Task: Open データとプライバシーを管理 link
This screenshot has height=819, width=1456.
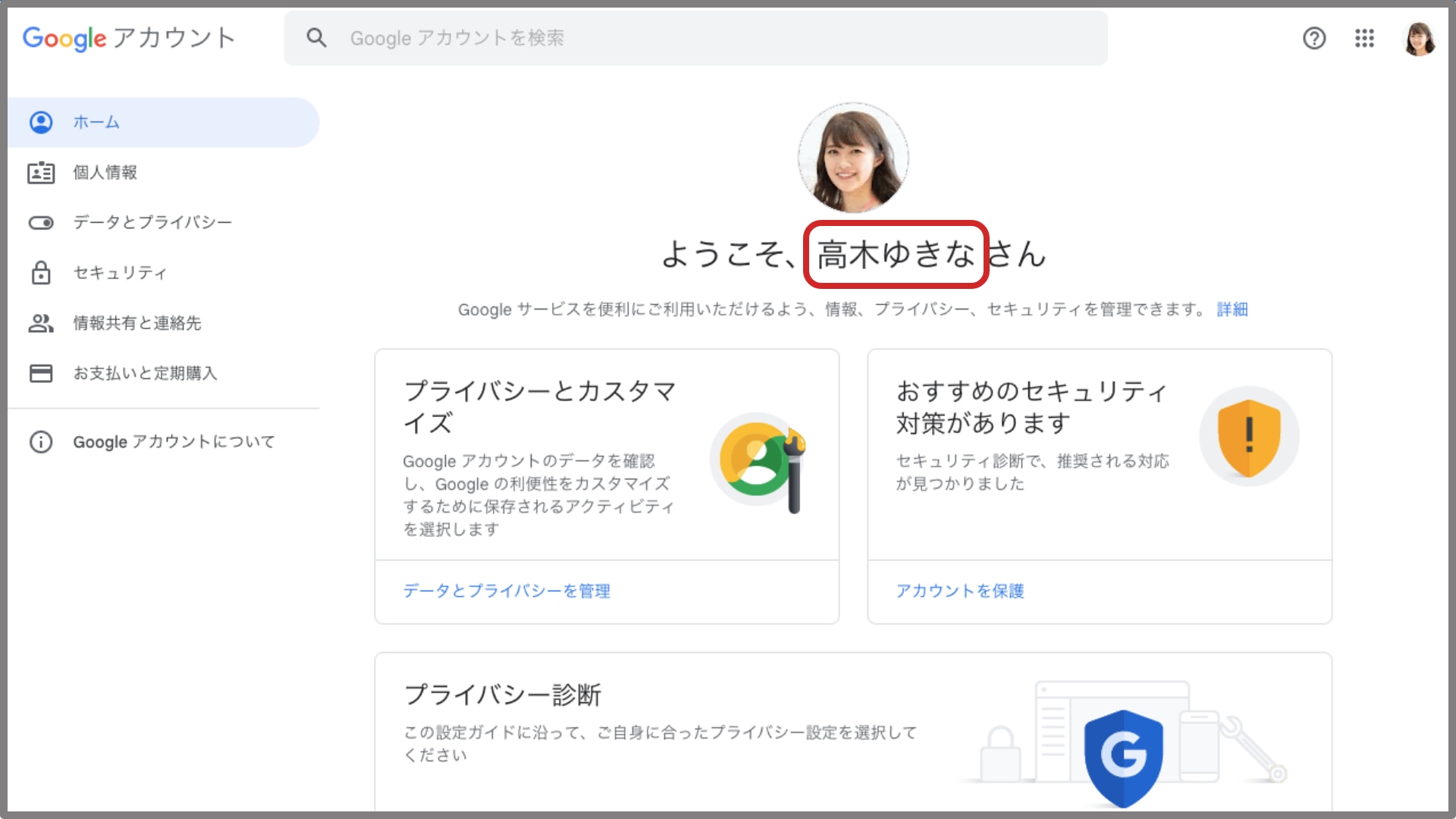Action: (x=507, y=591)
